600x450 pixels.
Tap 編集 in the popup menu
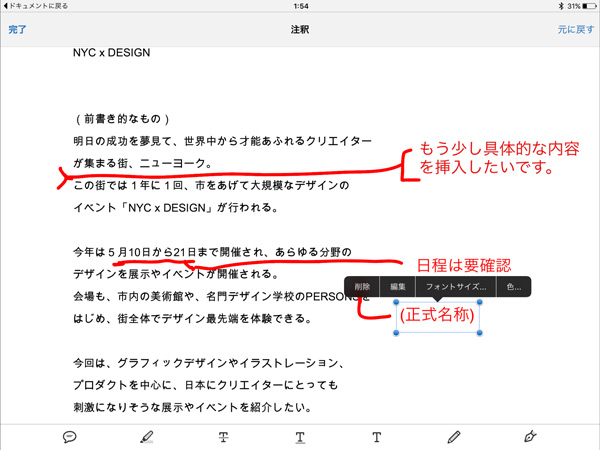click(x=398, y=287)
